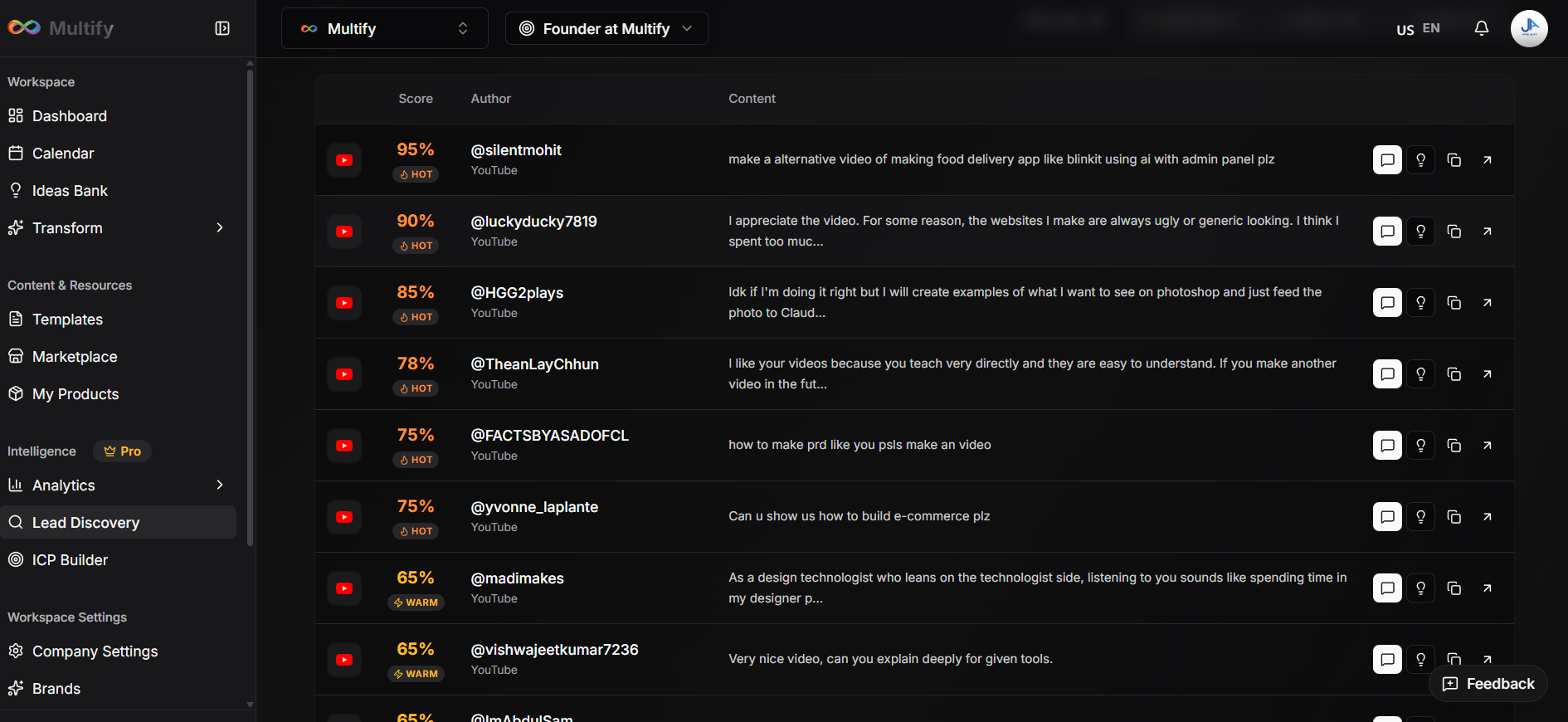The height and width of the screenshot is (722, 1568).
Task: Save @yvonne_laplante comment as idea
Action: [1420, 517]
